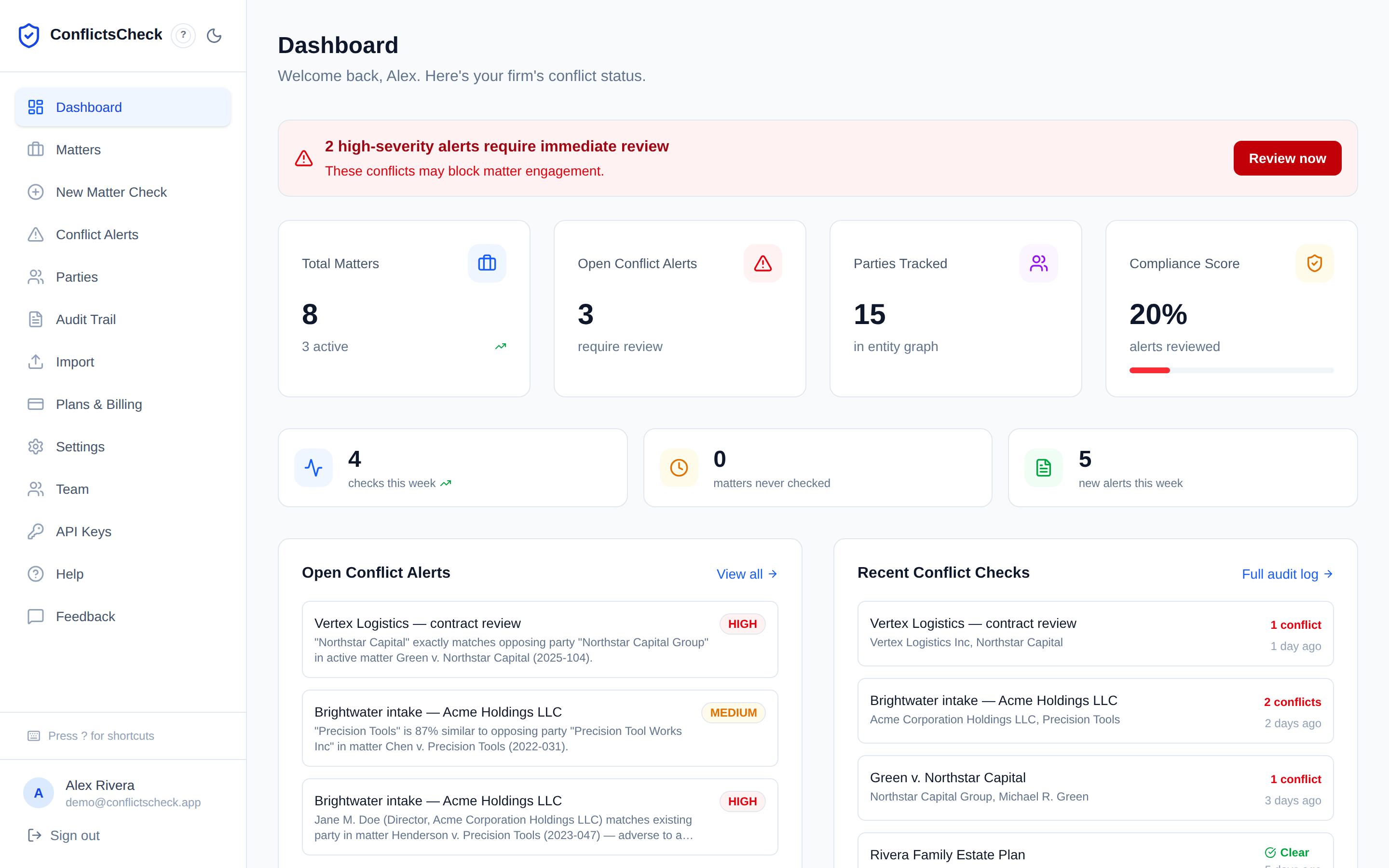This screenshot has width=1389, height=868.
Task: Click the Conflict Alerts triangle icon in sidebar
Action: (x=36, y=235)
